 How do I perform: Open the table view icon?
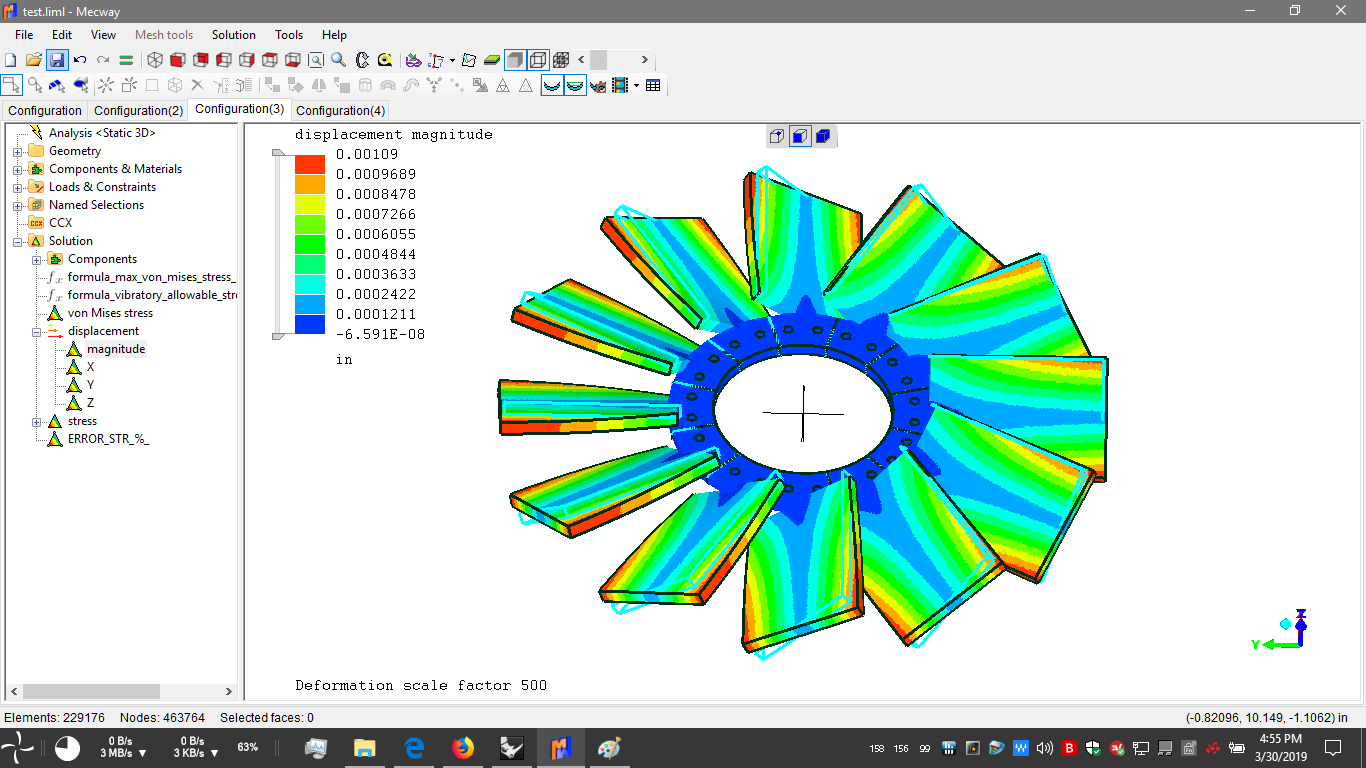click(653, 86)
